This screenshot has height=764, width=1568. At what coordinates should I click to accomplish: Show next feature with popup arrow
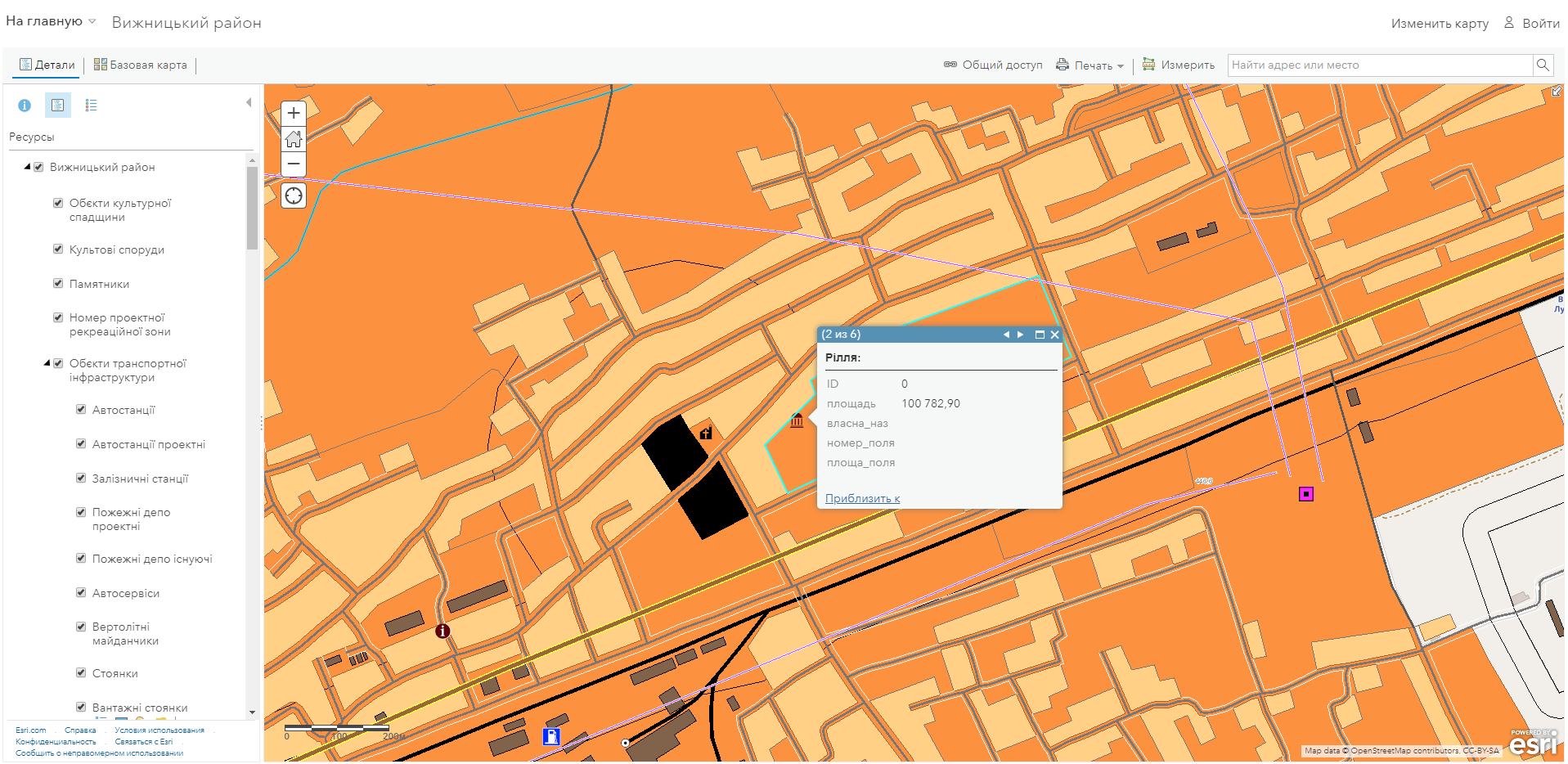click(1020, 335)
